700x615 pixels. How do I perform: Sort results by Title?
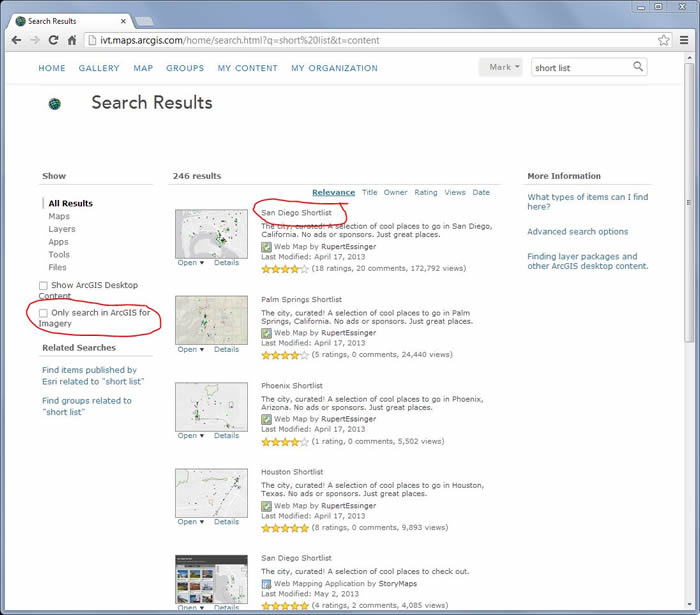tap(370, 192)
